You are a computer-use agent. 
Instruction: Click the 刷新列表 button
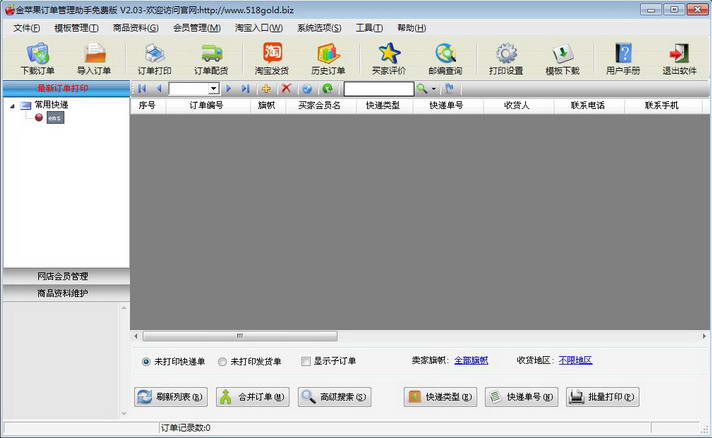171,397
